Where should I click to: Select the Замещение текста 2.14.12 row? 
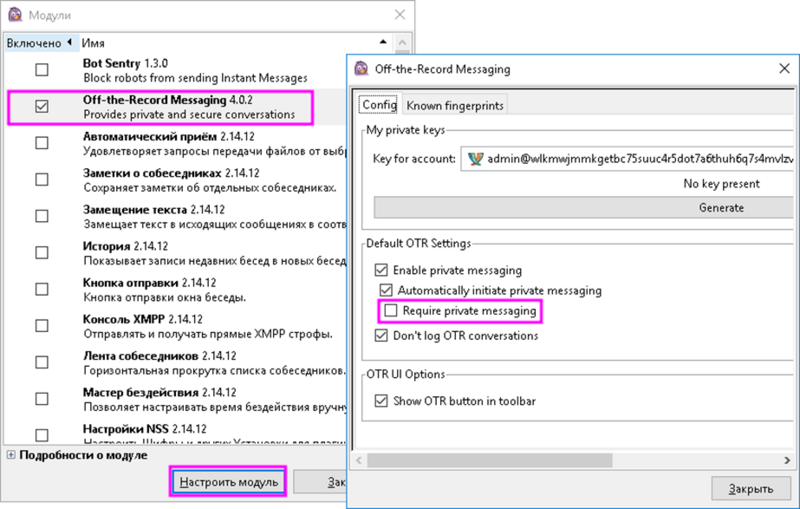pos(174,217)
